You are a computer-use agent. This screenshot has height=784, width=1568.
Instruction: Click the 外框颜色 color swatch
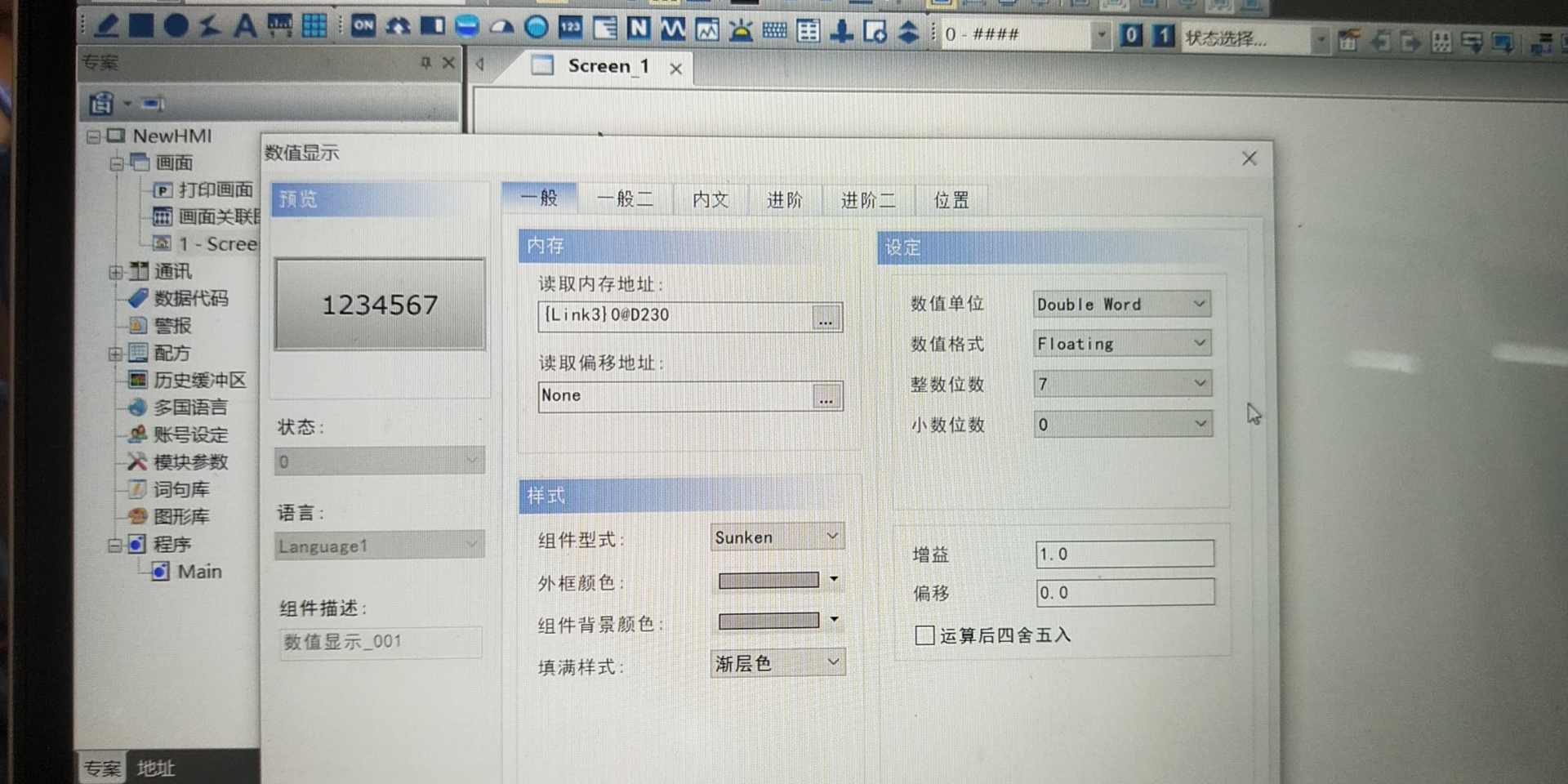[768, 581]
